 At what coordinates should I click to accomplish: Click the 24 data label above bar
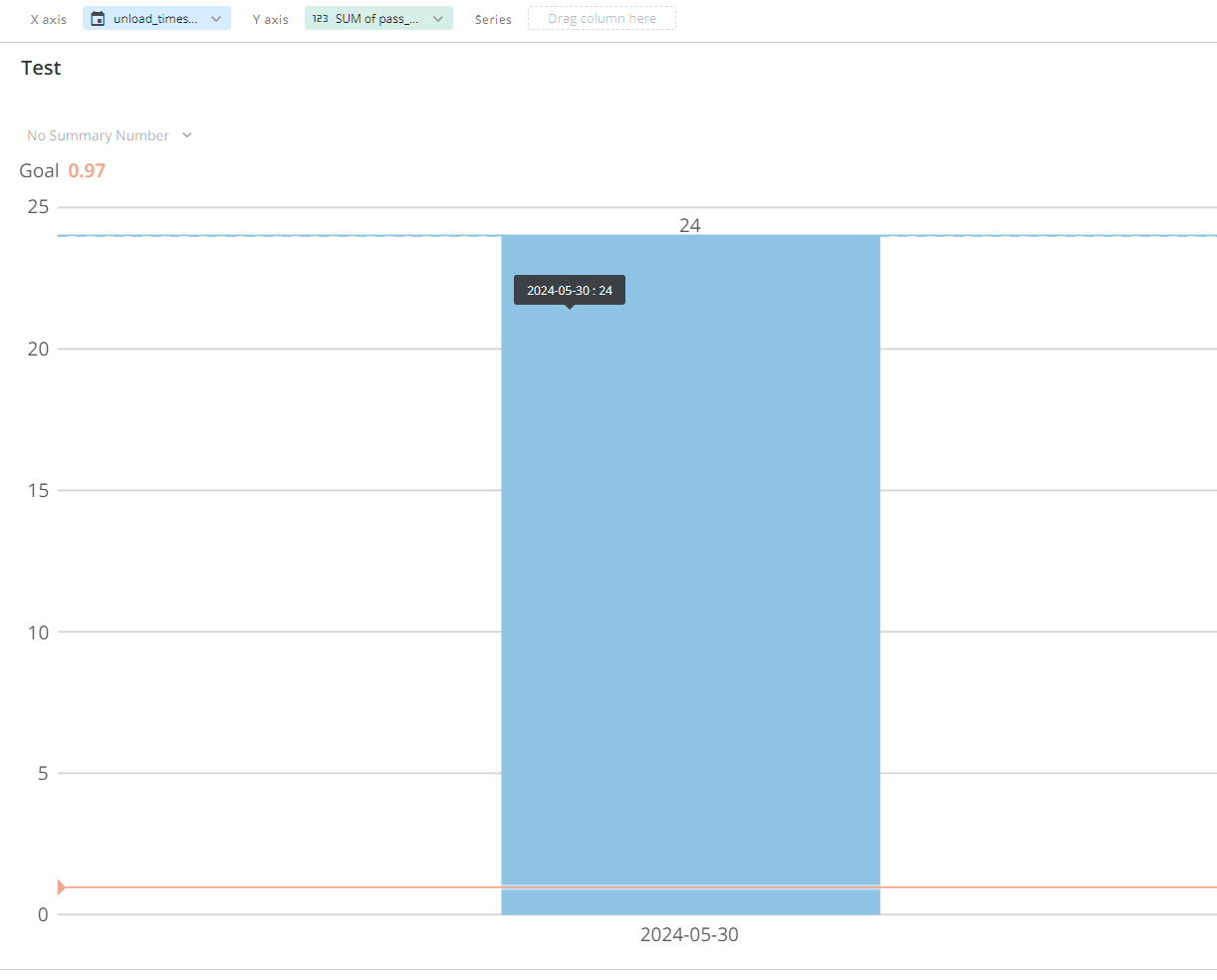tap(690, 225)
